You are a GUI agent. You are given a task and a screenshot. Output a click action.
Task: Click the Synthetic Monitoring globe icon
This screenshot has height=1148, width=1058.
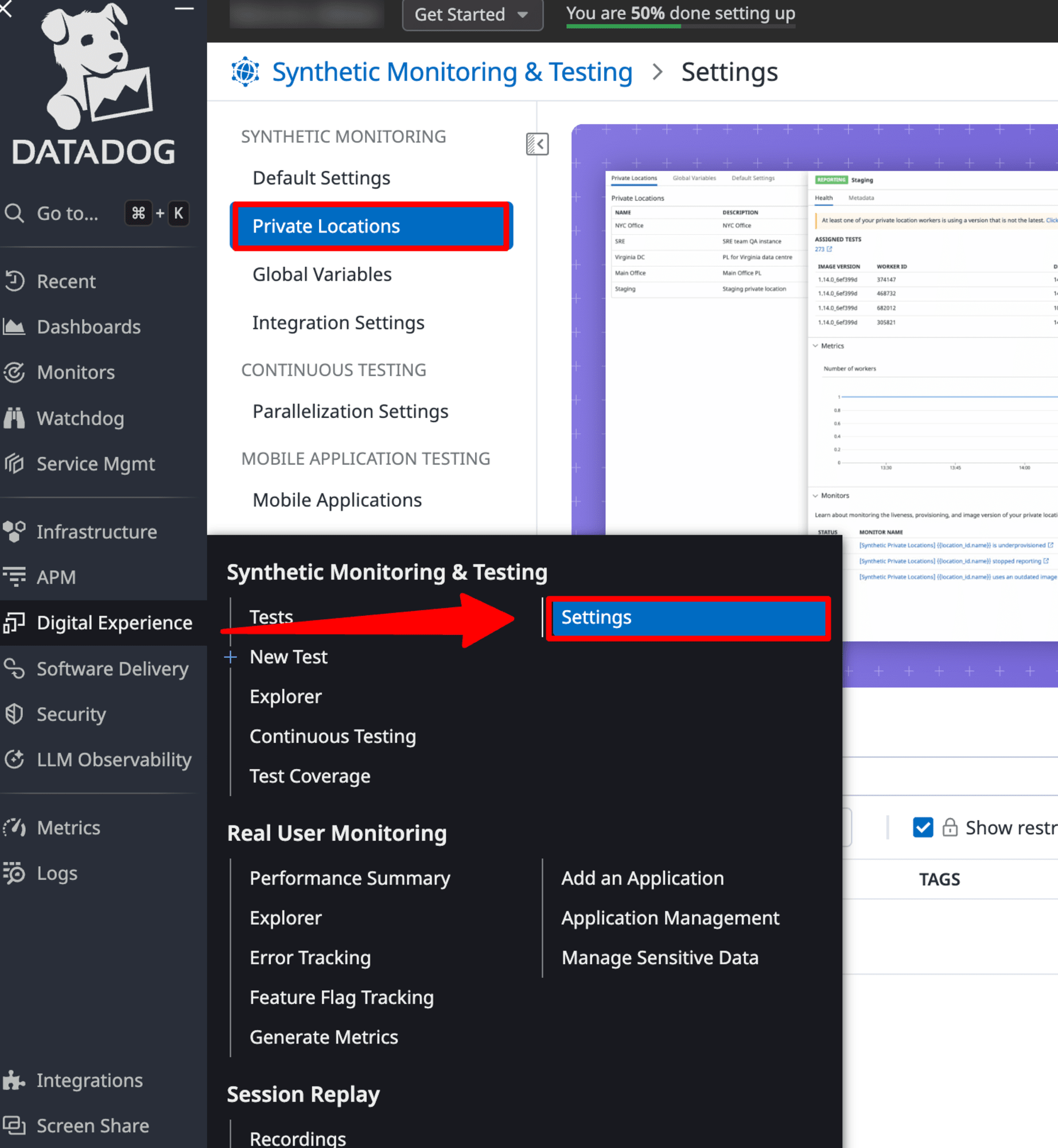[x=245, y=72]
